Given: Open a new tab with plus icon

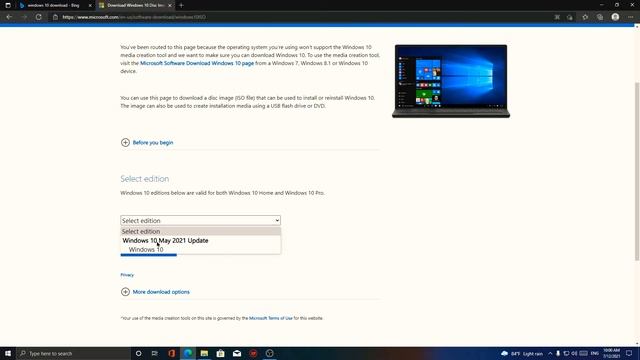Looking at the screenshot, I should [x=181, y=5].
